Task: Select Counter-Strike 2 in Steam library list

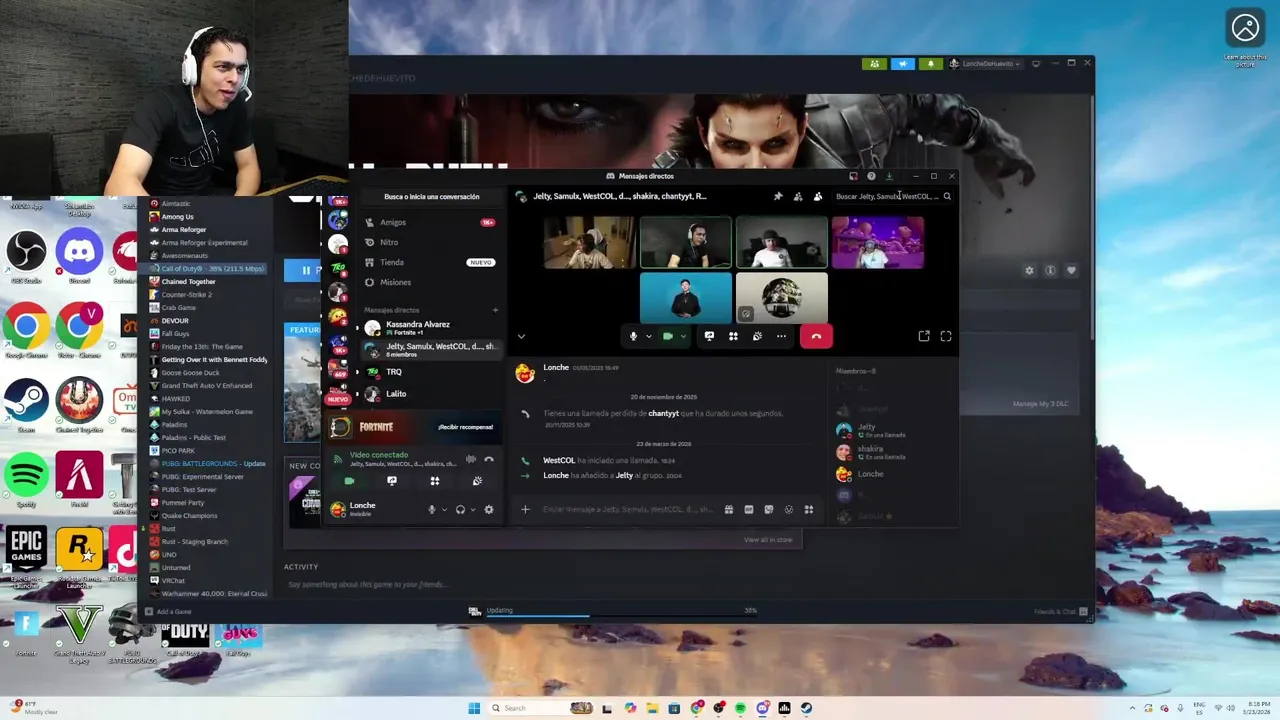Action: click(208, 294)
